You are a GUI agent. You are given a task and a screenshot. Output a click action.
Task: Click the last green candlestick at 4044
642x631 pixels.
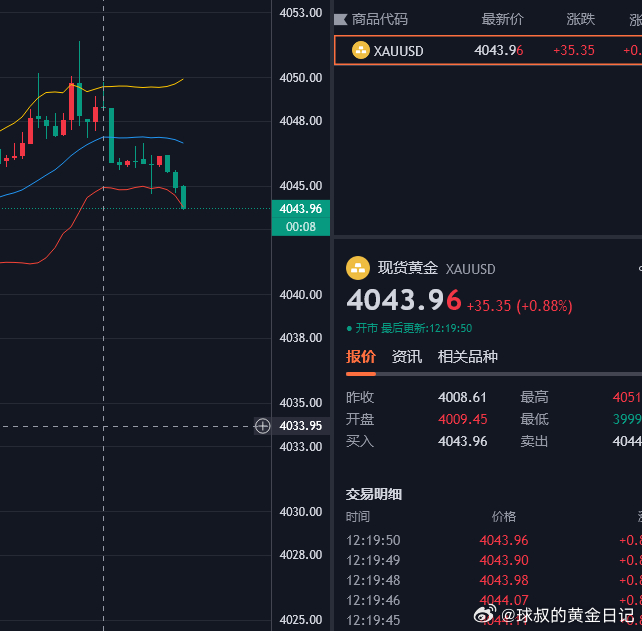click(x=183, y=197)
